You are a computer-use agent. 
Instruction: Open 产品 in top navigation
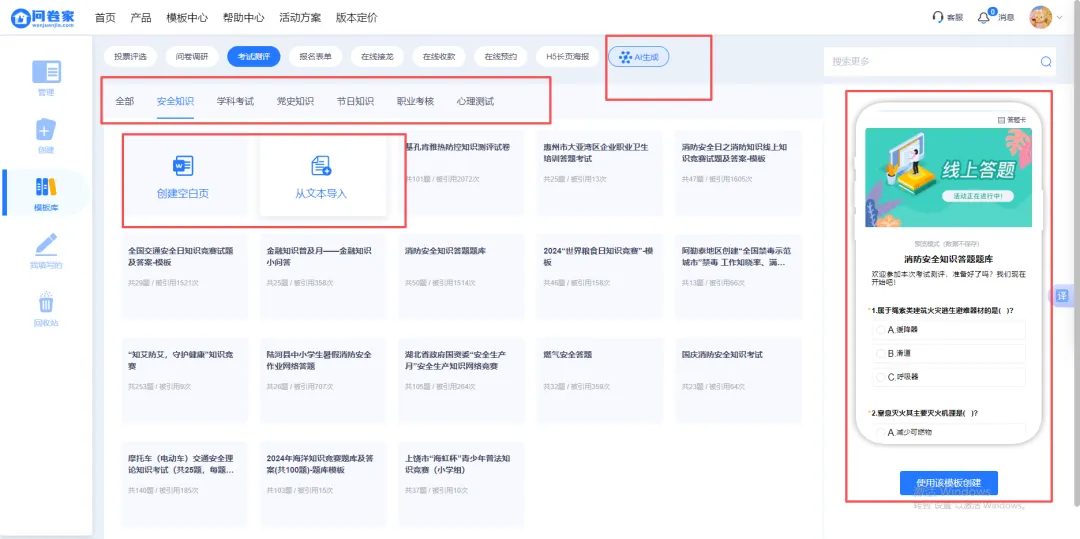pyautogui.click(x=141, y=18)
